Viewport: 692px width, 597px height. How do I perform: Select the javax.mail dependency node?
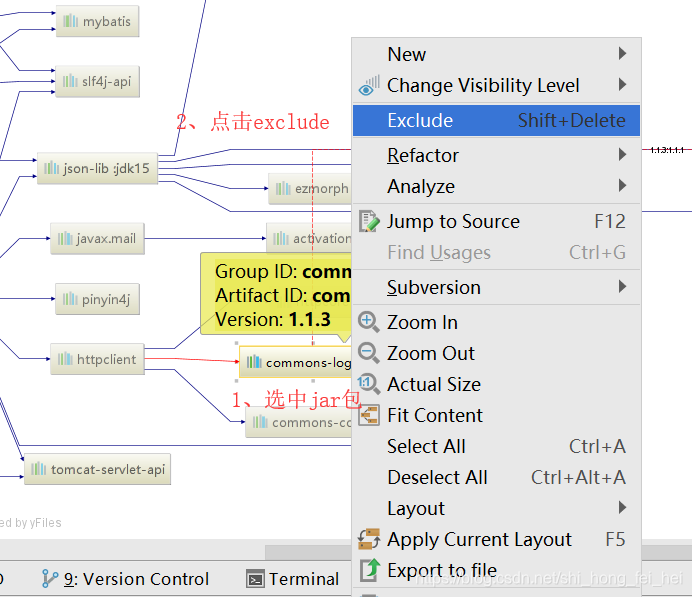[98, 238]
